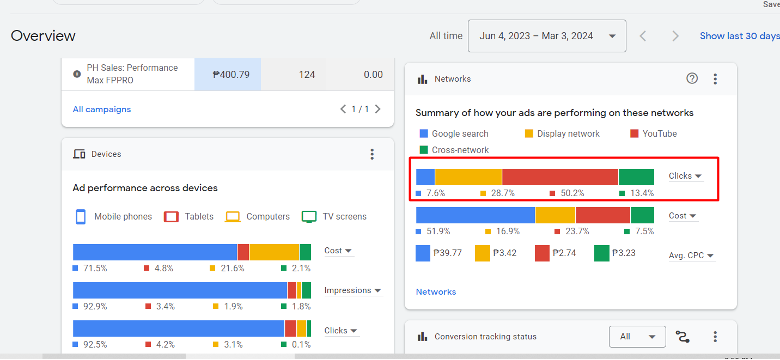Viewport: 780px width, 360px height.
Task: Click the Show last 30 days link
Action: 740,36
